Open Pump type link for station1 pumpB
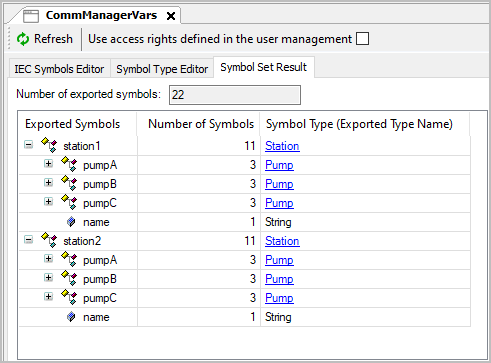The image size is (491, 363). click(279, 184)
